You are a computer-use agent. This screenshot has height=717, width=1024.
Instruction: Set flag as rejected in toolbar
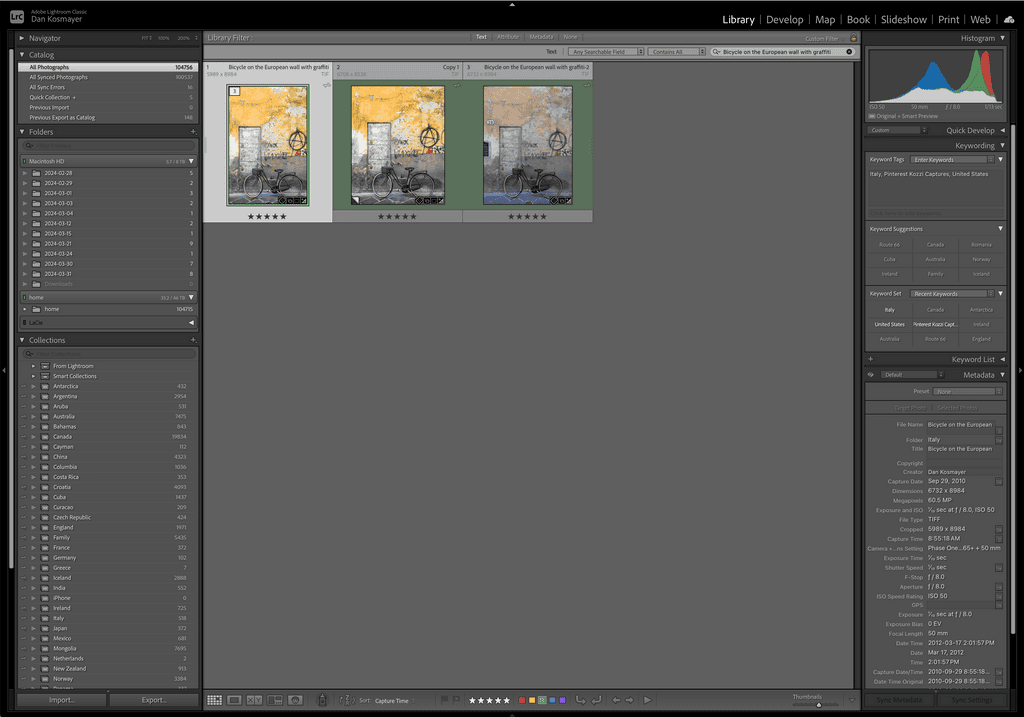pos(456,700)
